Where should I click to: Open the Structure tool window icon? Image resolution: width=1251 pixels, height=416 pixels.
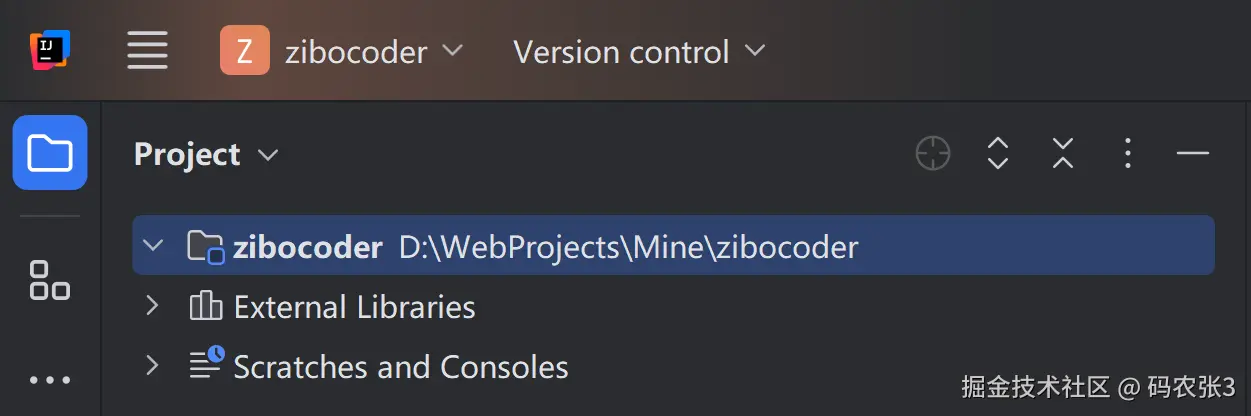[x=50, y=280]
